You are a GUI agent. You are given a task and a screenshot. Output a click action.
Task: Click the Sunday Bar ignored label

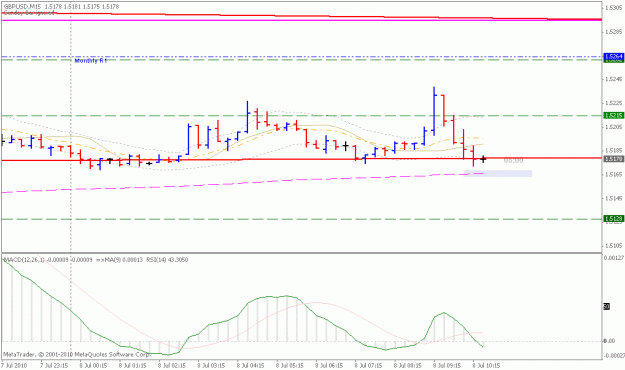[x=28, y=13]
